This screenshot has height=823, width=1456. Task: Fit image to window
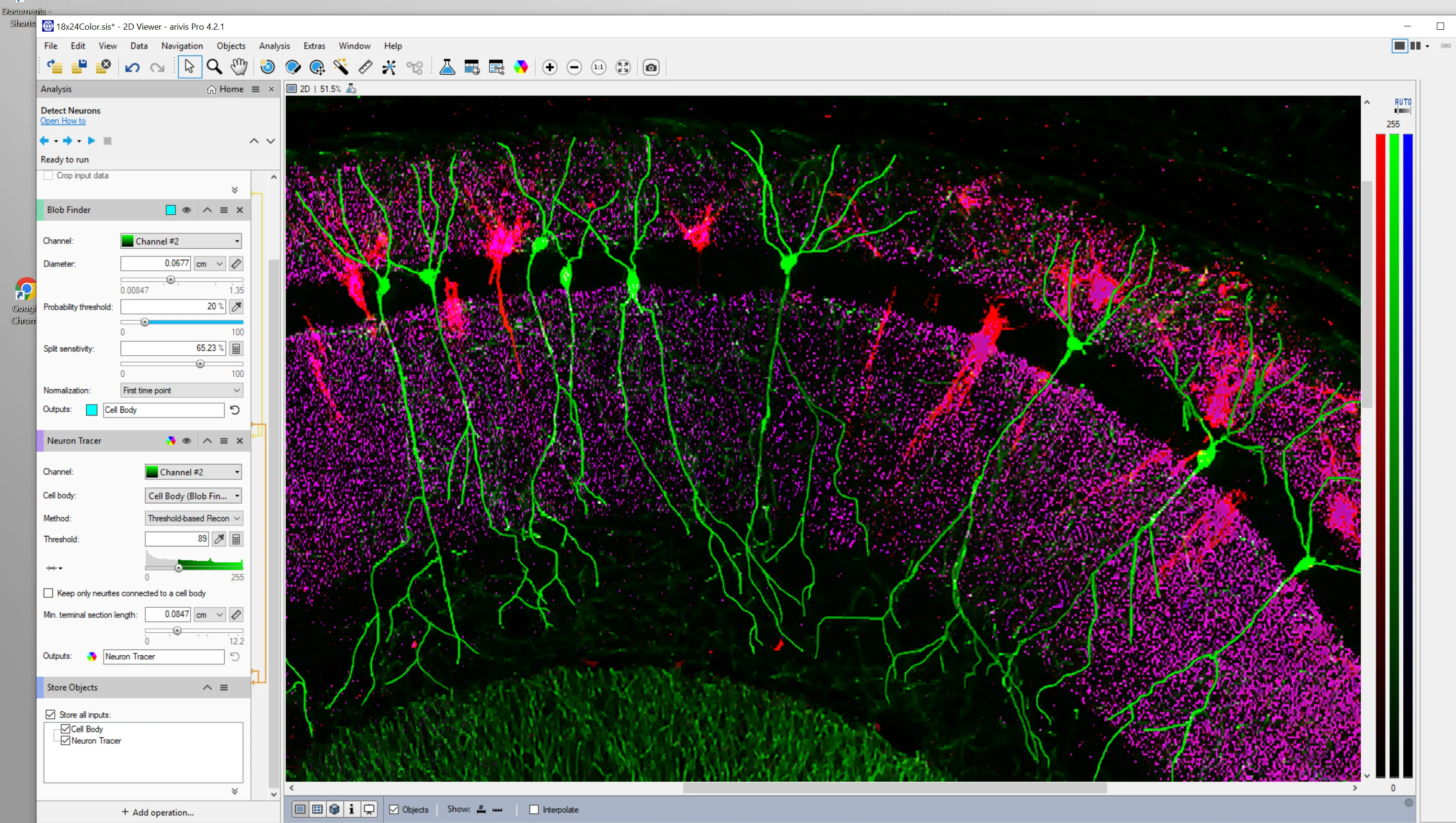point(623,67)
